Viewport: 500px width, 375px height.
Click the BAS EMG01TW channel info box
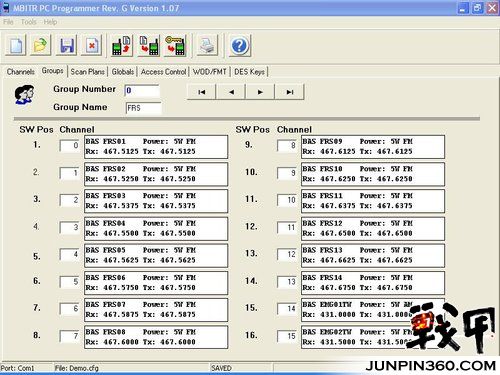[x=373, y=310]
